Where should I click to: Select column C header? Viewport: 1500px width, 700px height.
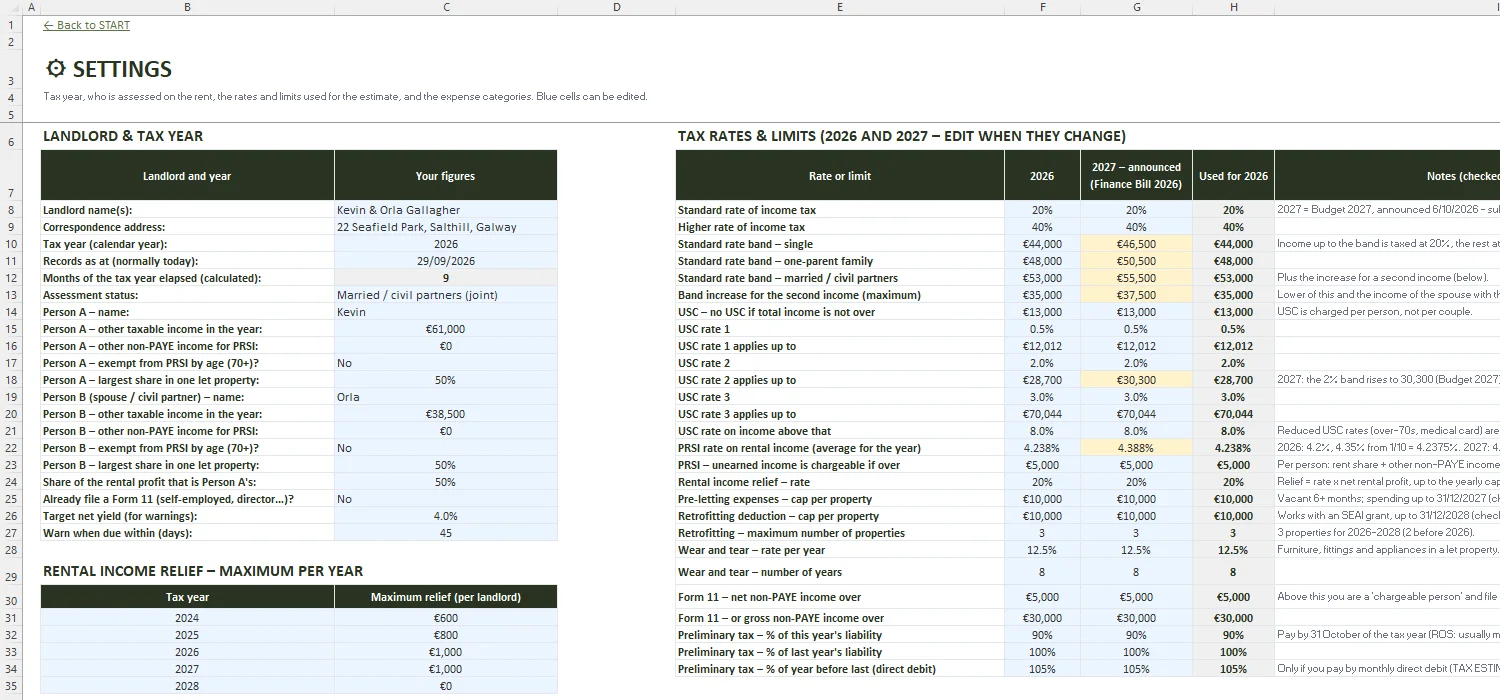pyautogui.click(x=446, y=7)
